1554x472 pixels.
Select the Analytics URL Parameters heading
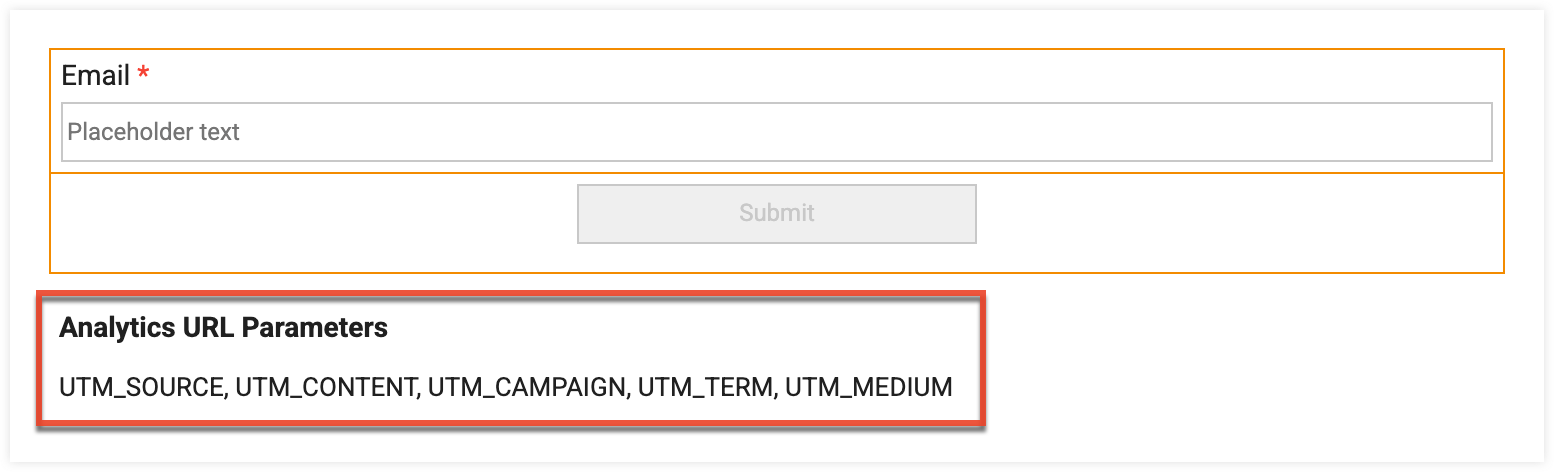[x=223, y=327]
